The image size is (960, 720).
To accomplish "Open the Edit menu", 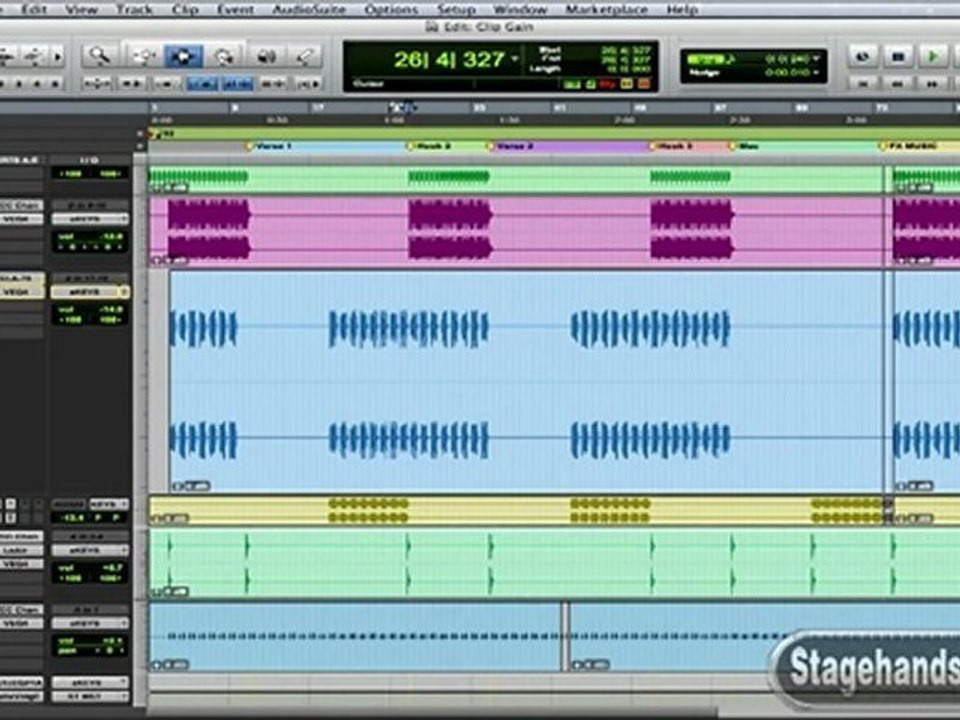I will point(34,9).
